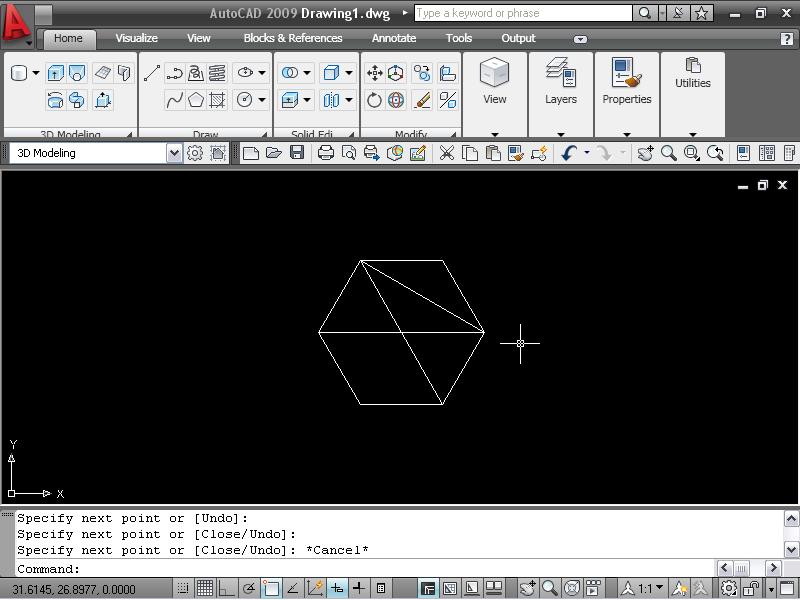Toggle Object Snap in status bar

(270, 588)
